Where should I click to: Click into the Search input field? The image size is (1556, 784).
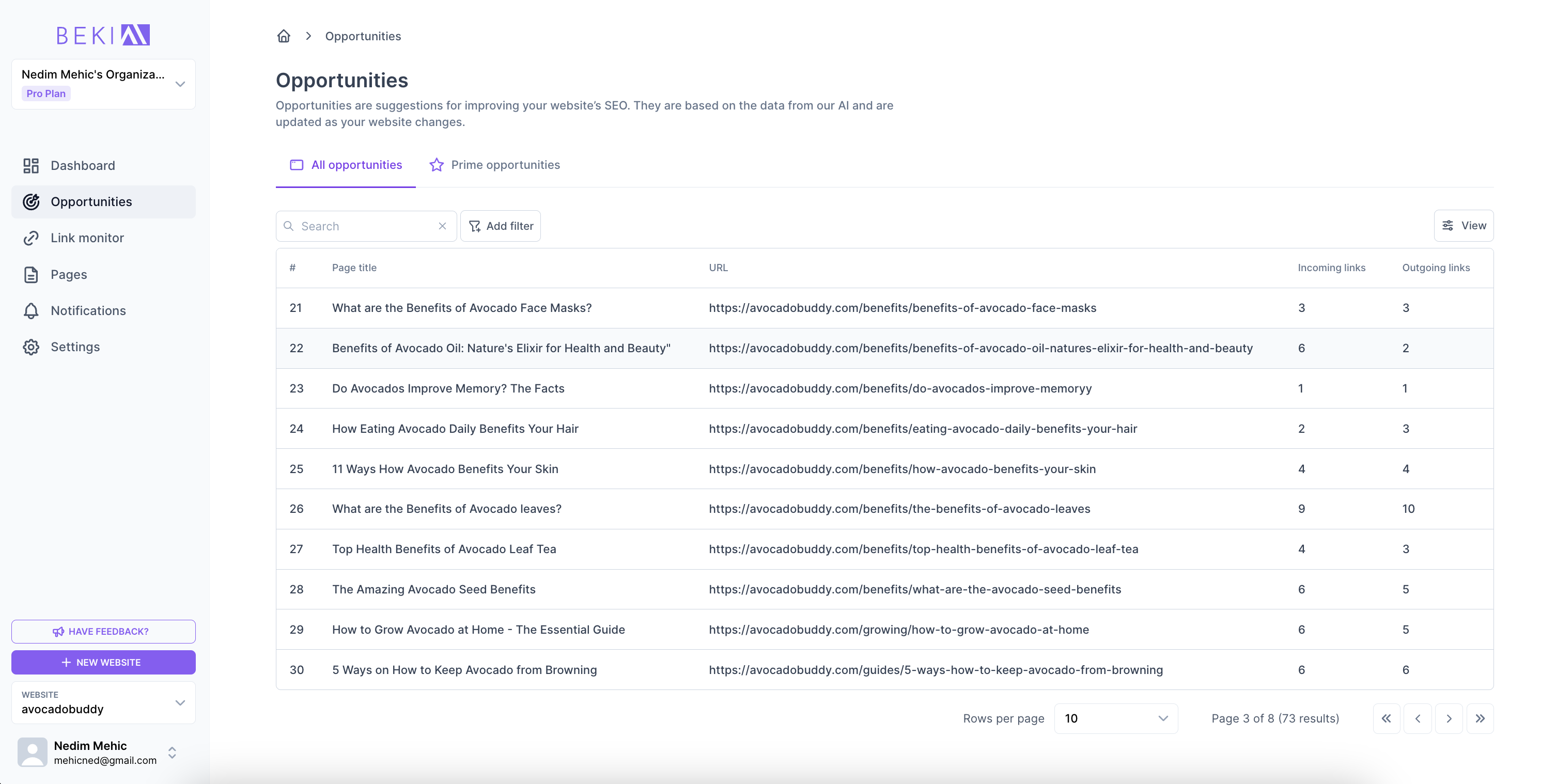(363, 226)
